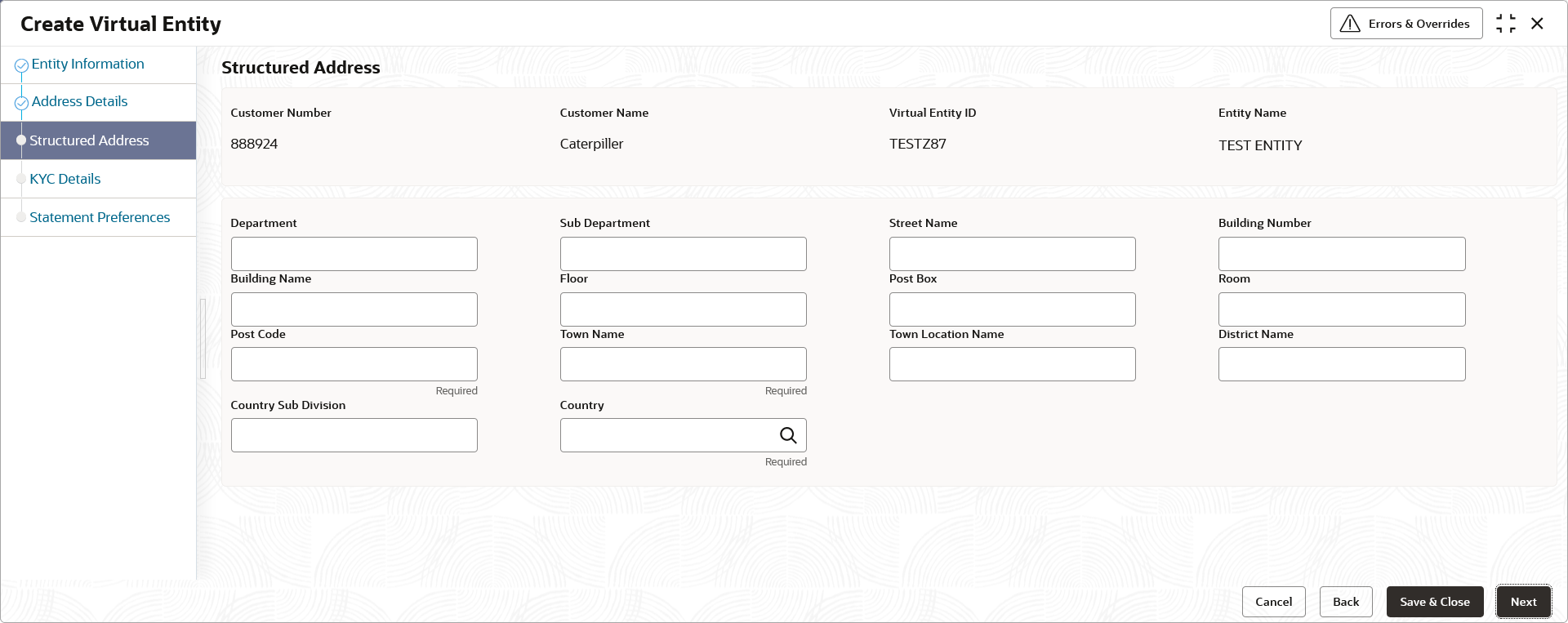This screenshot has width=1568, height=623.
Task: Click the Entity Information completed step marker
Action: coord(21,65)
